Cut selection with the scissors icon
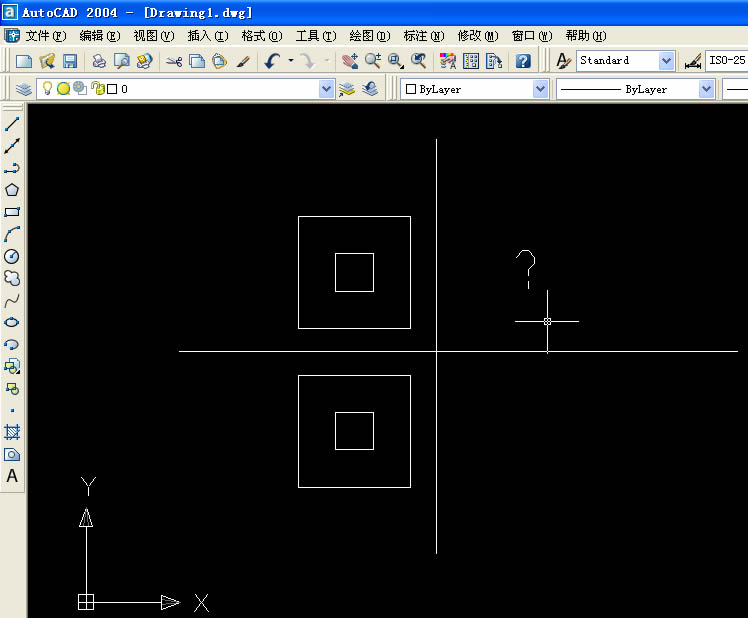This screenshot has height=618, width=748. tap(174, 61)
